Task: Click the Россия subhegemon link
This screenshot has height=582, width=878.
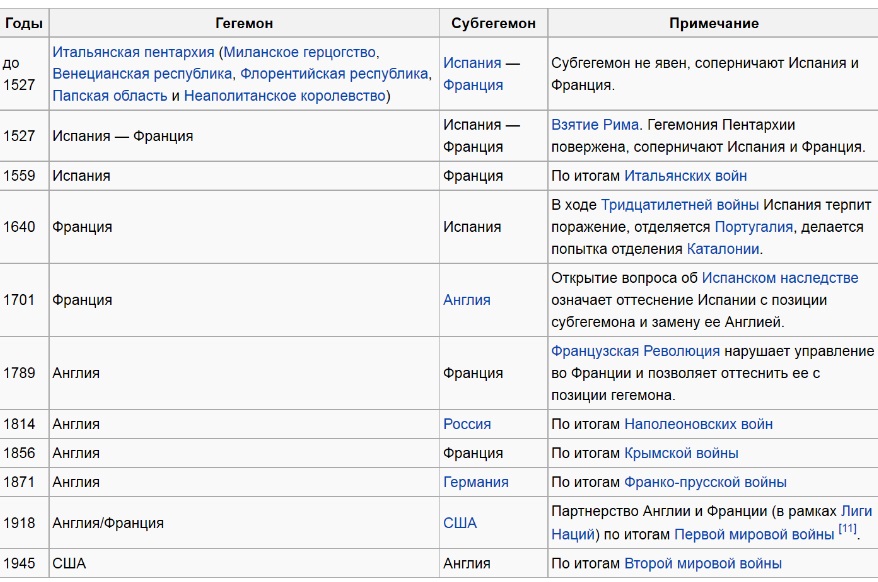Action: click(467, 424)
